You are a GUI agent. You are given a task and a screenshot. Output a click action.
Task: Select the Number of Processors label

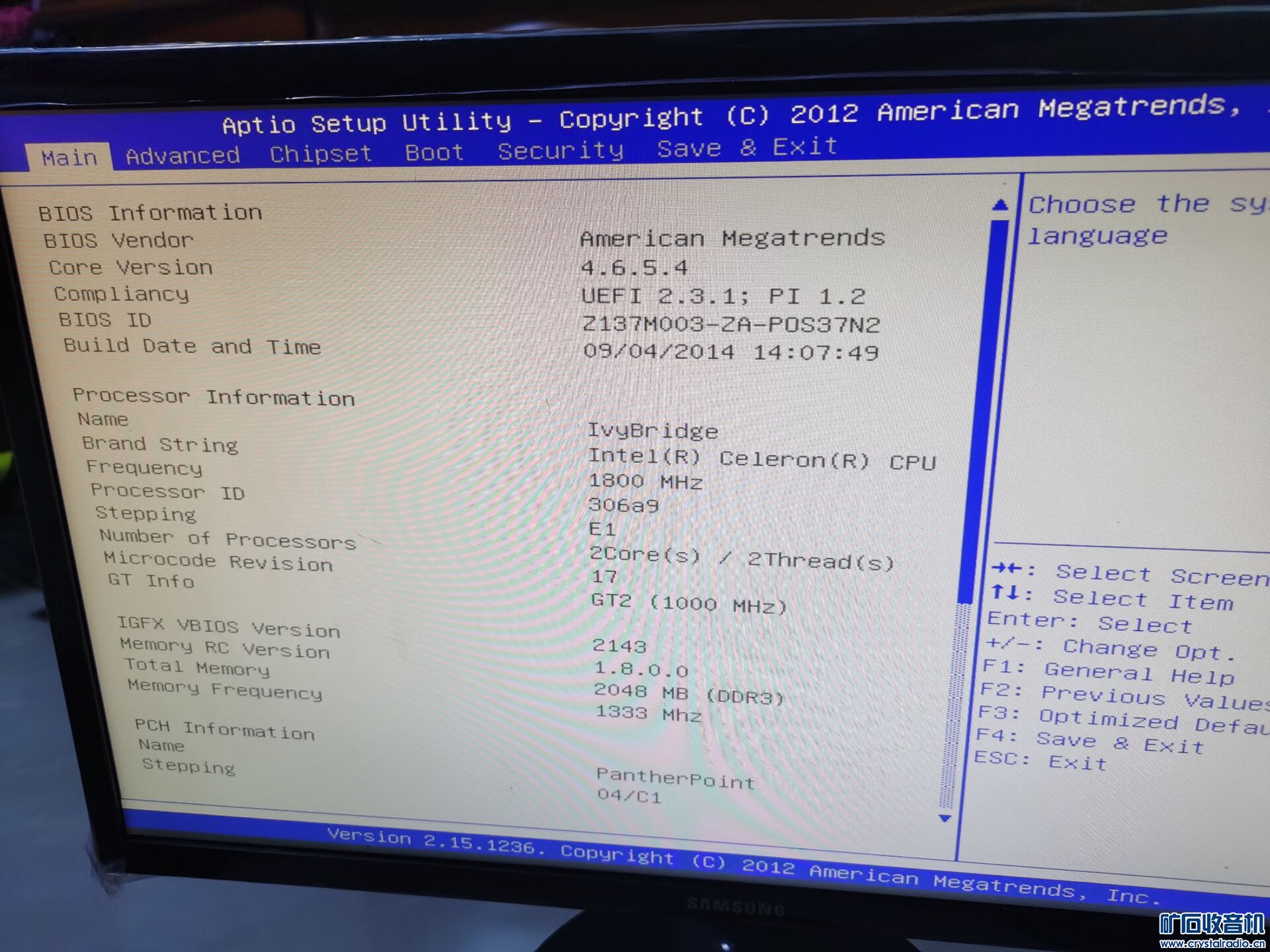point(228,539)
